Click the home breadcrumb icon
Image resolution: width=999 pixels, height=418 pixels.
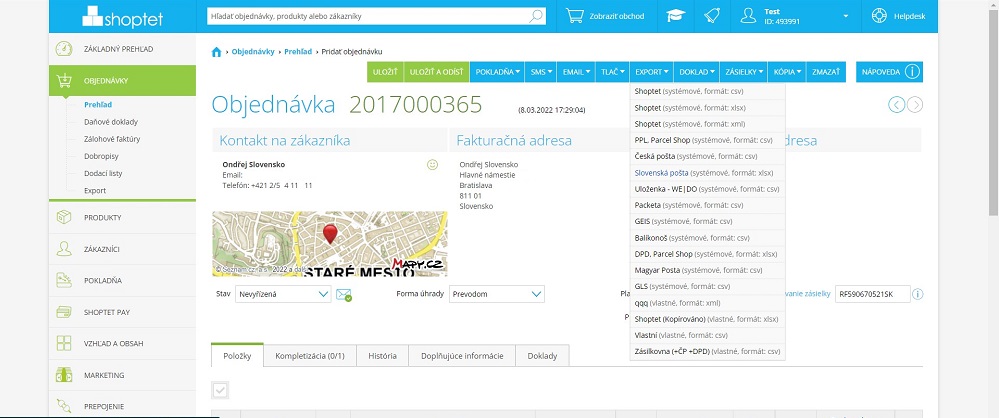(217, 52)
